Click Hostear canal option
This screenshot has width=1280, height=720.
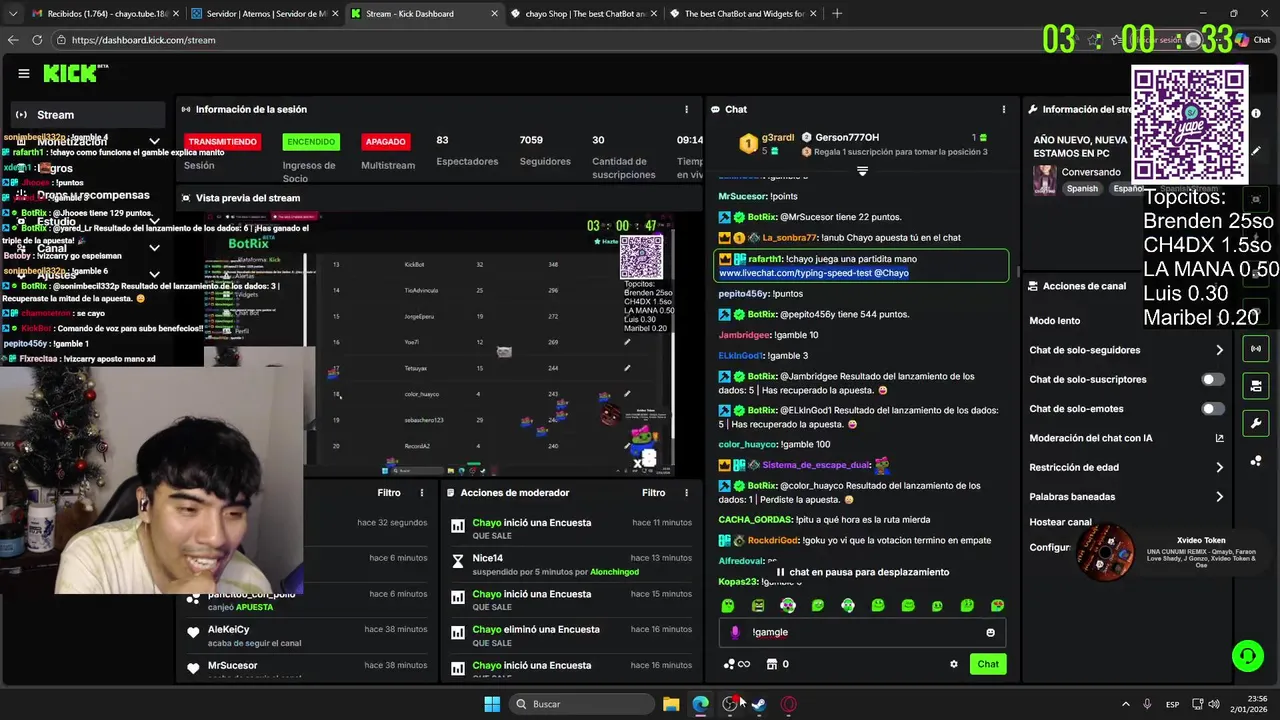click(1060, 522)
